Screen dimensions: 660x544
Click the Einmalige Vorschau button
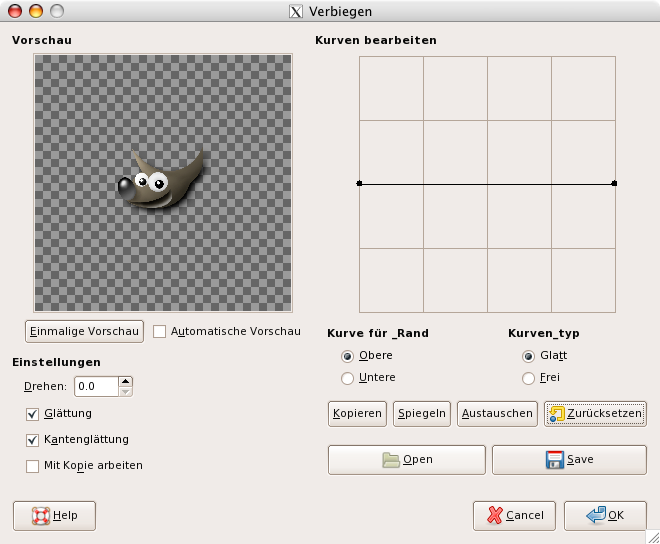coord(85,331)
